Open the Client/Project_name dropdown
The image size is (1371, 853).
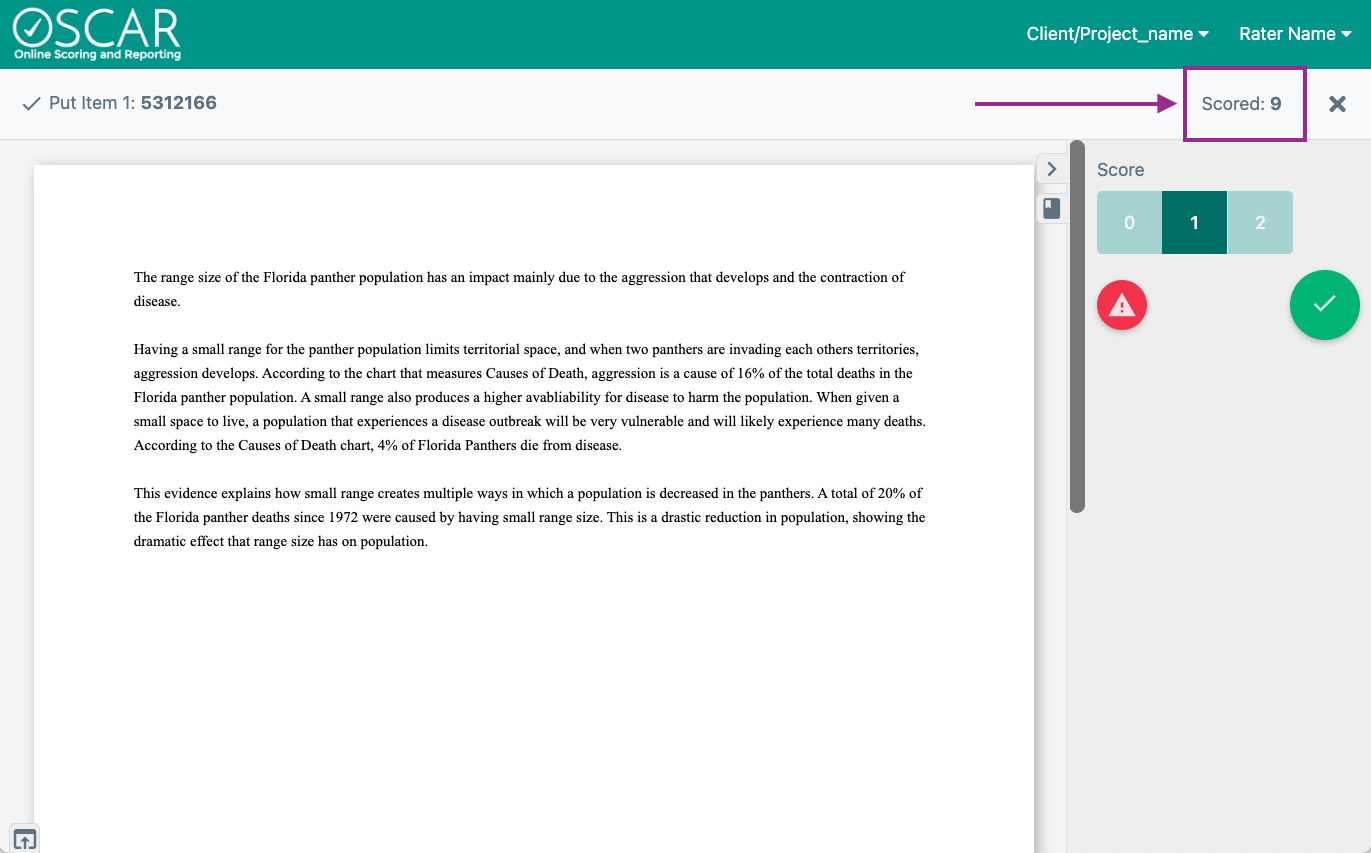click(x=1117, y=34)
